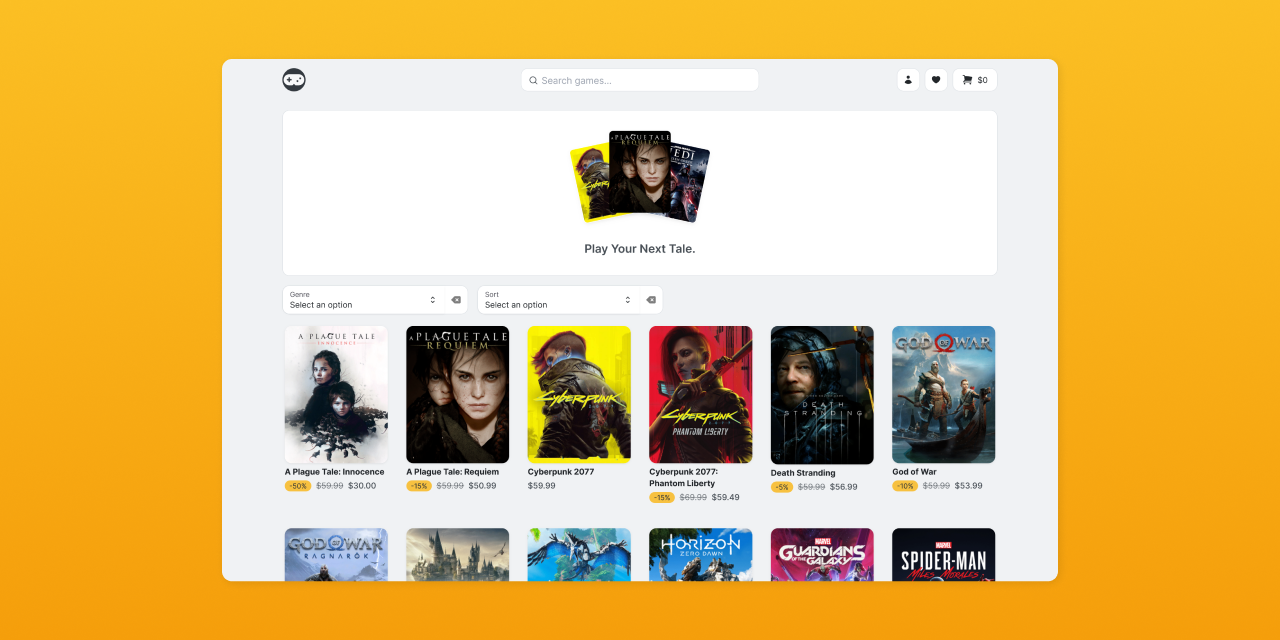Clear the Genre filter with backspace icon
Viewport: 1280px width, 640px height.
click(456, 300)
